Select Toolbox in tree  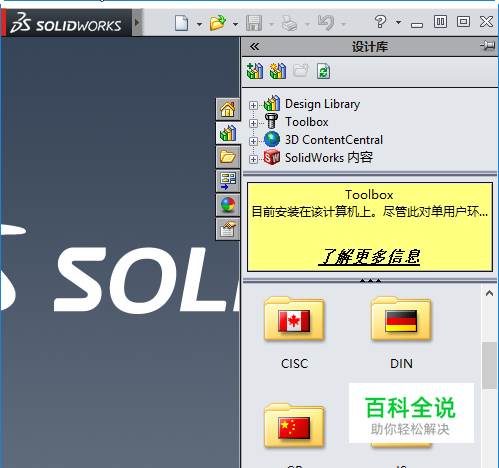(x=307, y=122)
